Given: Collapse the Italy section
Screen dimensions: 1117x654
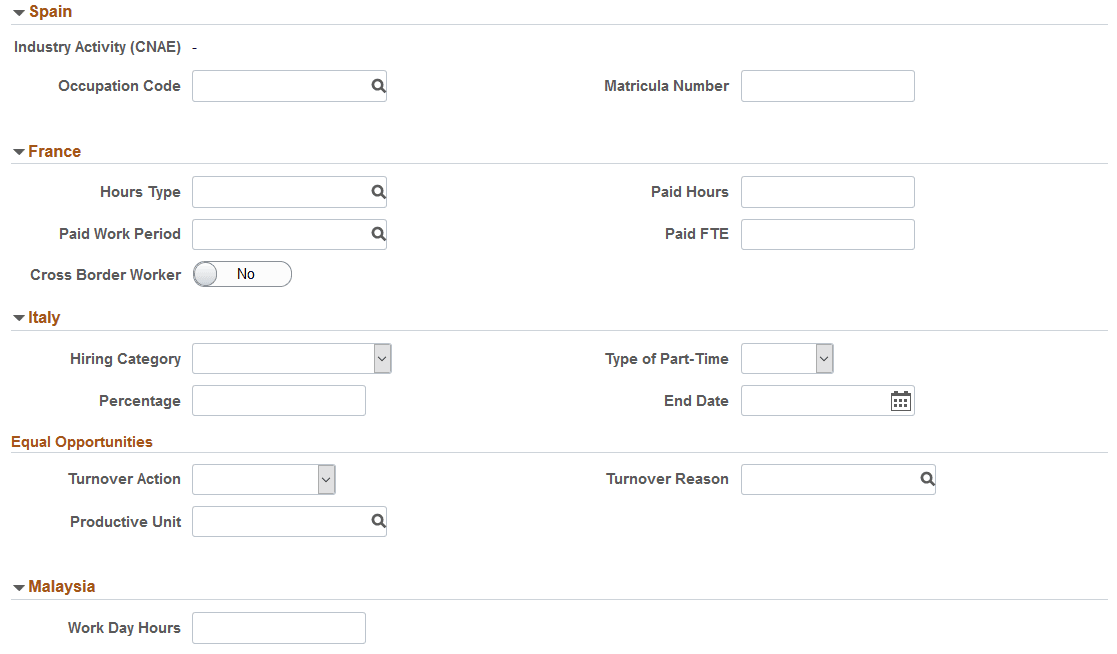Looking at the screenshot, I should tap(18, 317).
